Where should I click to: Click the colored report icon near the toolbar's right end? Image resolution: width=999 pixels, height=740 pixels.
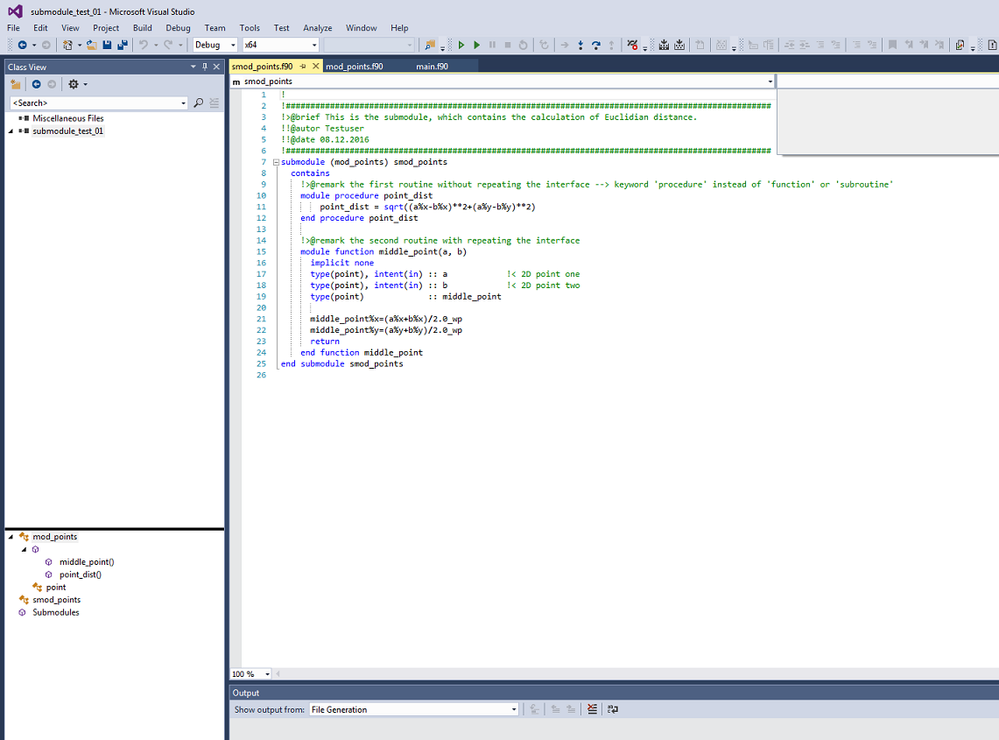click(x=960, y=45)
